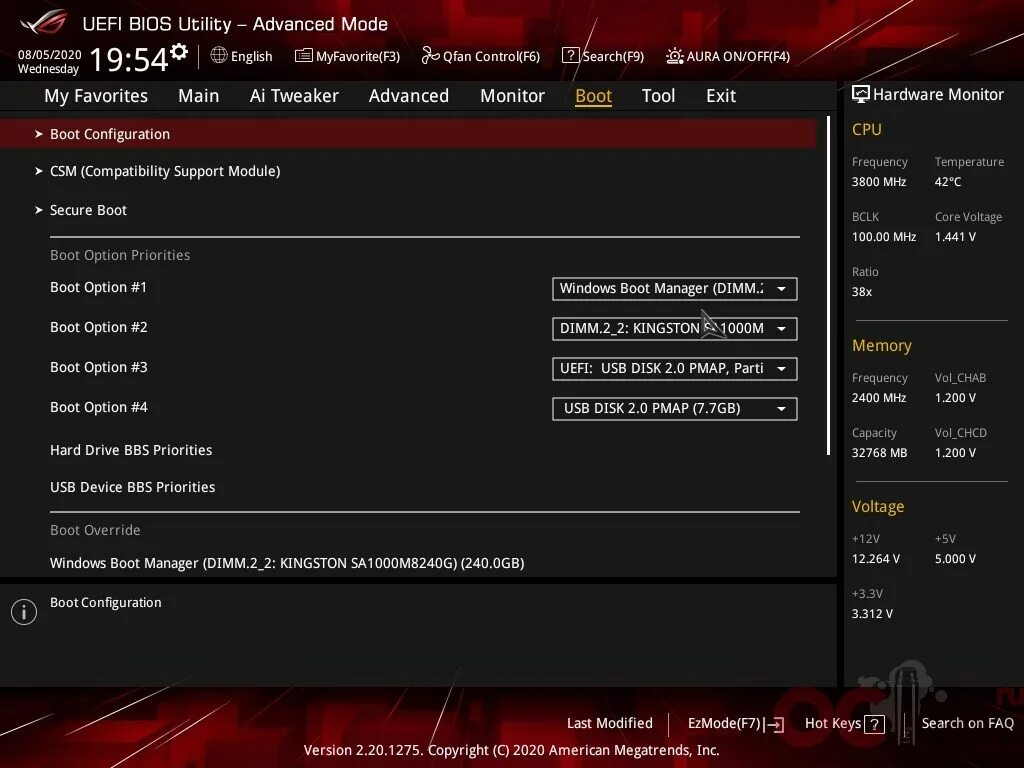This screenshot has width=1024, height=768.
Task: Click the Boot Override heading
Action: click(x=95, y=530)
